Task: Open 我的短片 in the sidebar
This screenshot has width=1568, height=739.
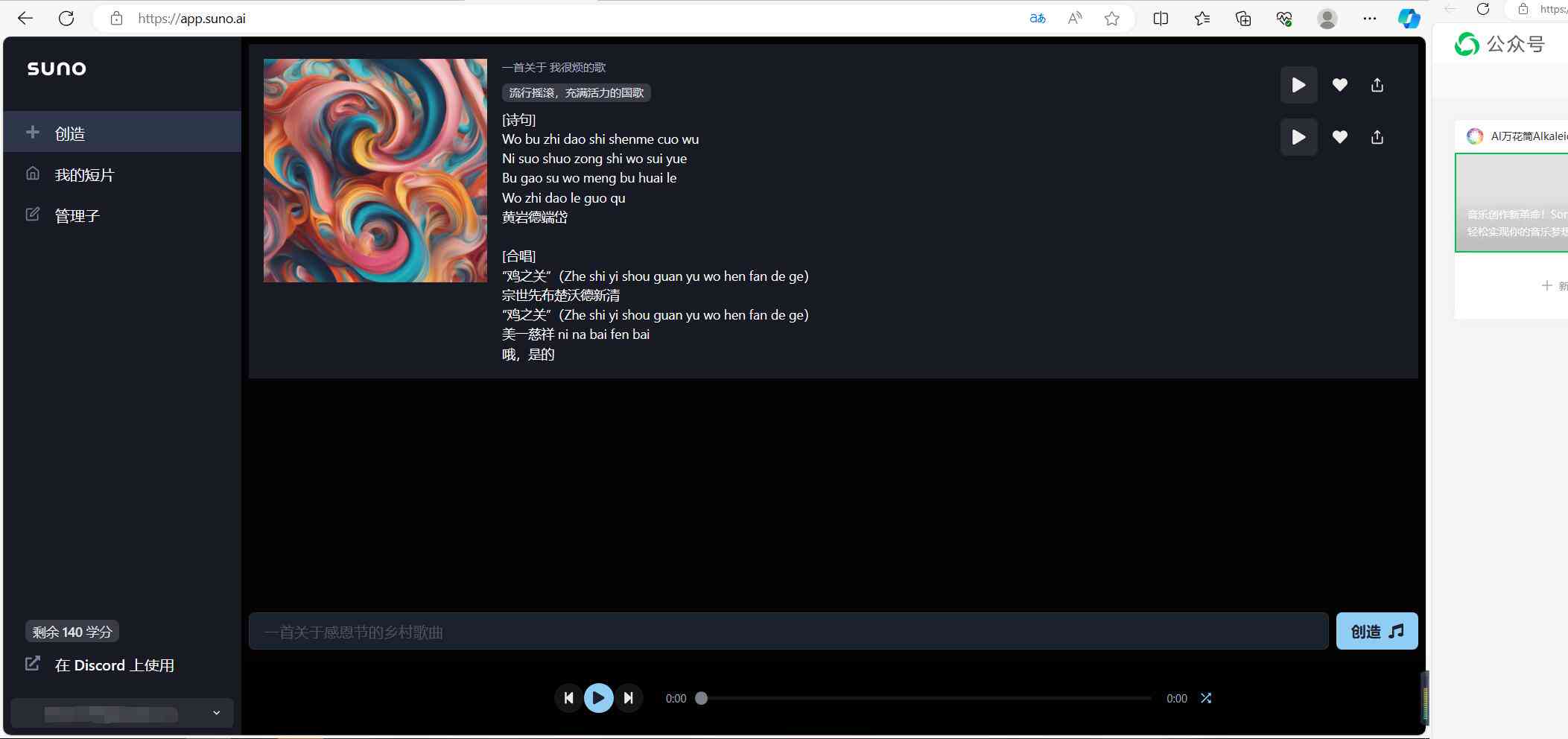Action: point(122,174)
